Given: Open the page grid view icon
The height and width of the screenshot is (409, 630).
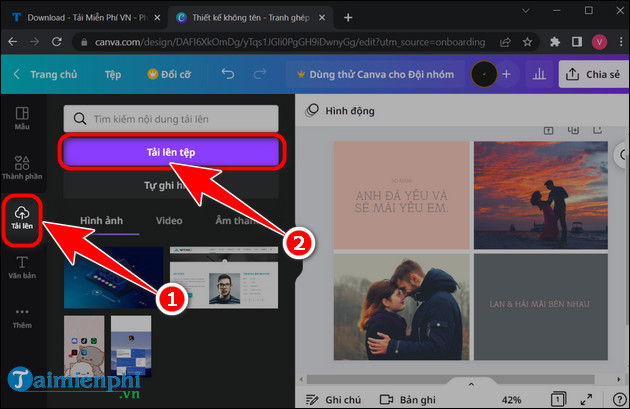Looking at the screenshot, I should [x=558, y=399].
